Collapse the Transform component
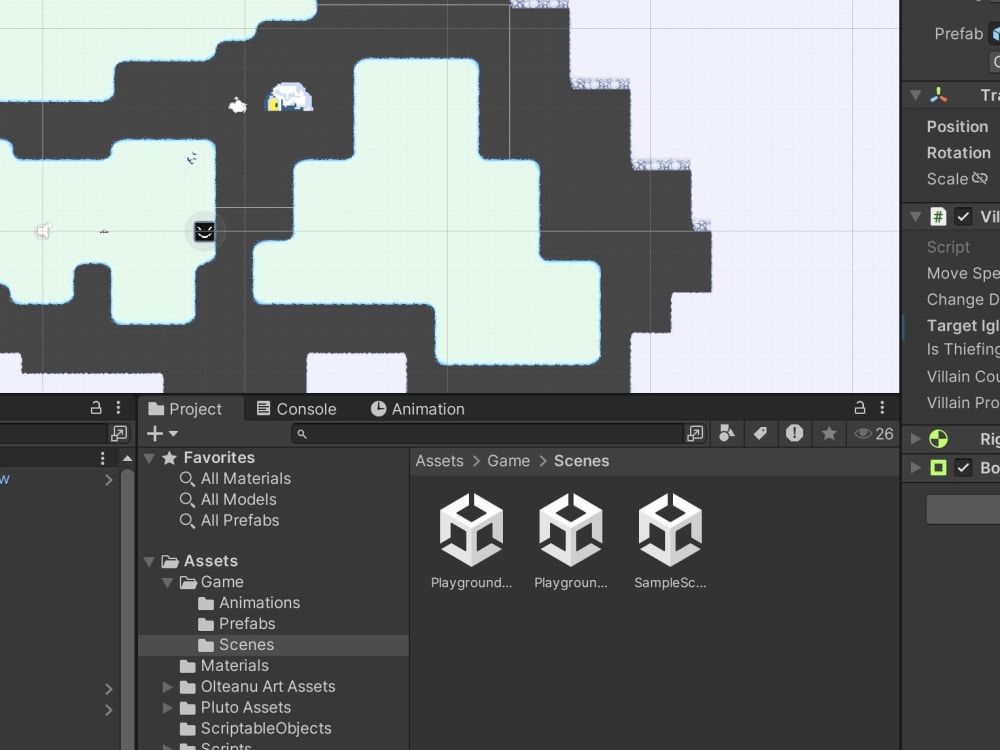Image resolution: width=1000 pixels, height=750 pixels. pyautogui.click(x=916, y=96)
